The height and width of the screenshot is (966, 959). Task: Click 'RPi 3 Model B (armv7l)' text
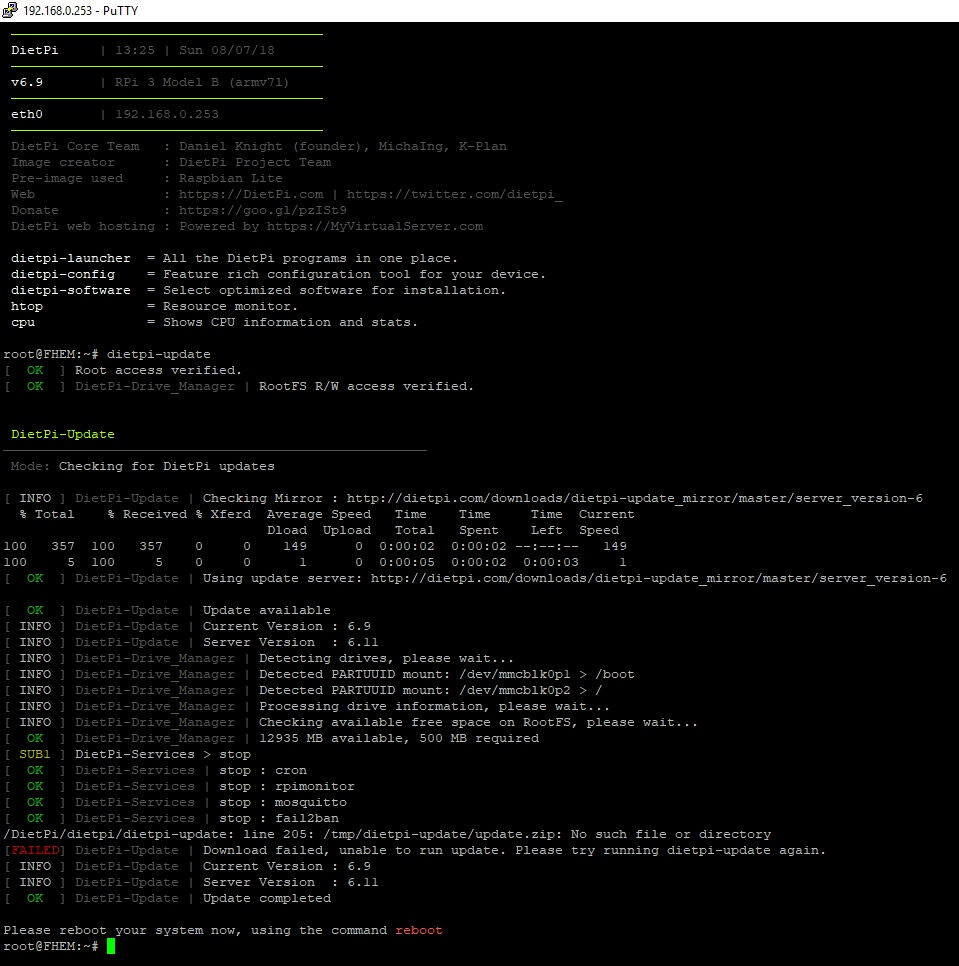[x=202, y=83]
